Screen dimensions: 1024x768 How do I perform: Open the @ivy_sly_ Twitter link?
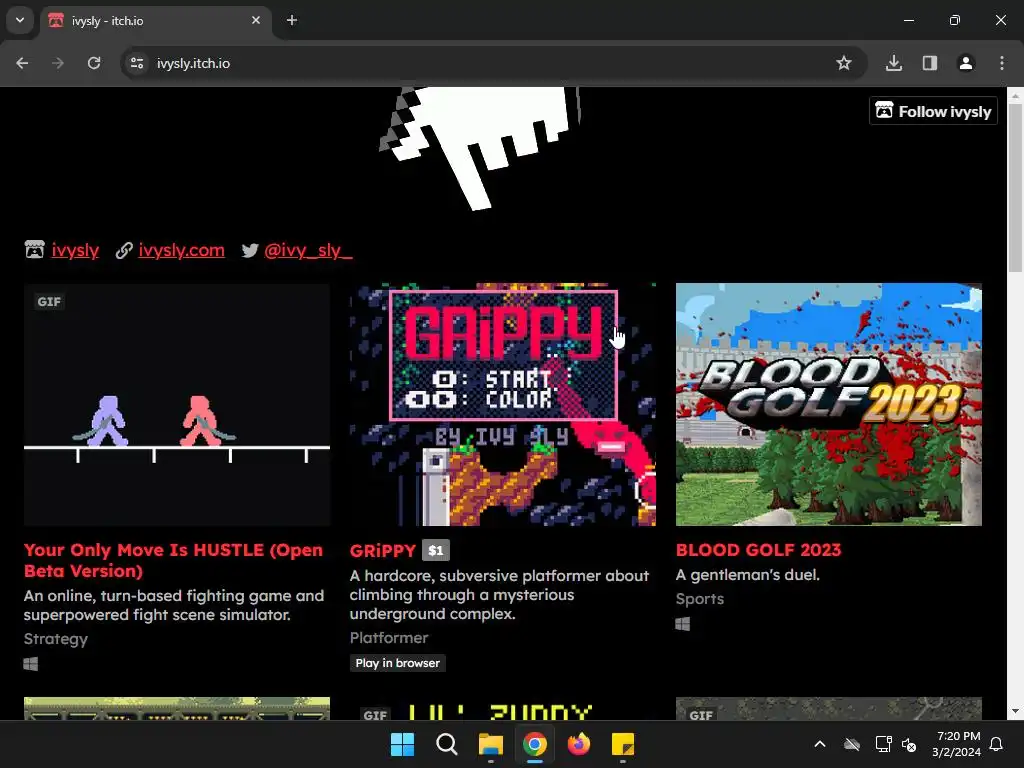pyautogui.click(x=308, y=250)
